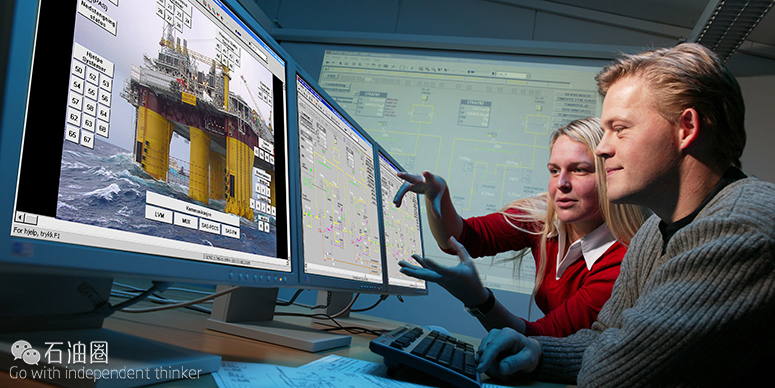Select the LVM button under Kommunikasjon

159,214
